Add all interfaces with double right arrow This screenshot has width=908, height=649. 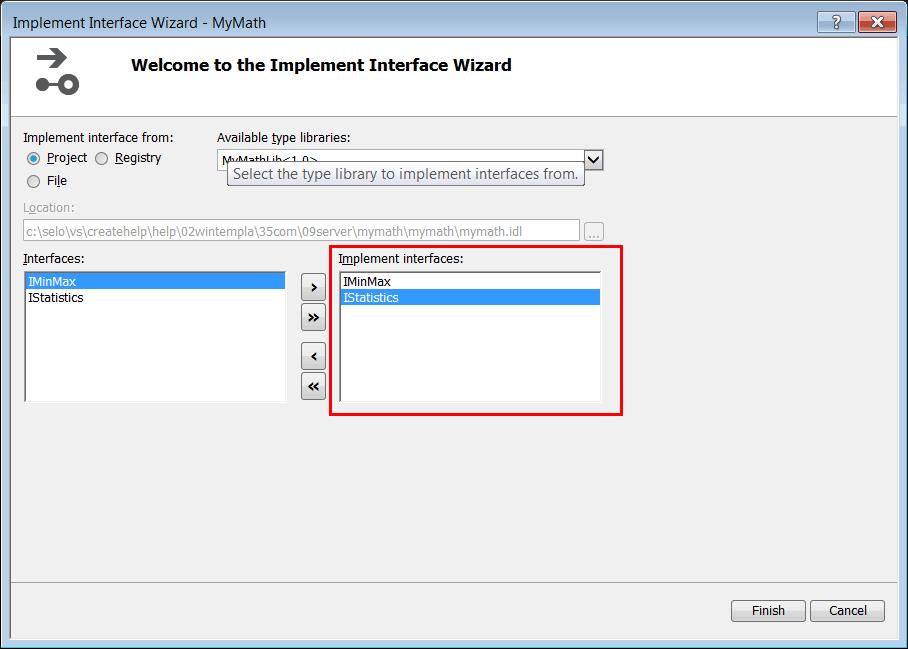tap(313, 317)
